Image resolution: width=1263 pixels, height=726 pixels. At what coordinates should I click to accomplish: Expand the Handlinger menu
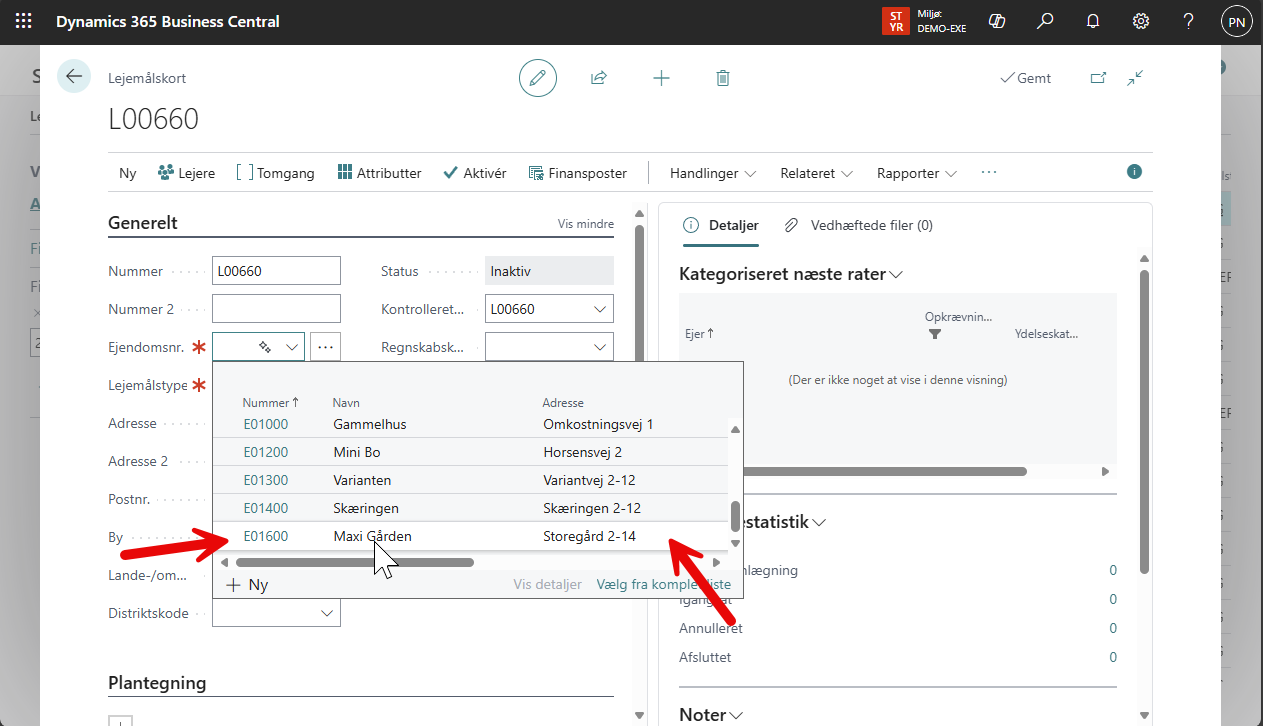pyautogui.click(x=712, y=173)
